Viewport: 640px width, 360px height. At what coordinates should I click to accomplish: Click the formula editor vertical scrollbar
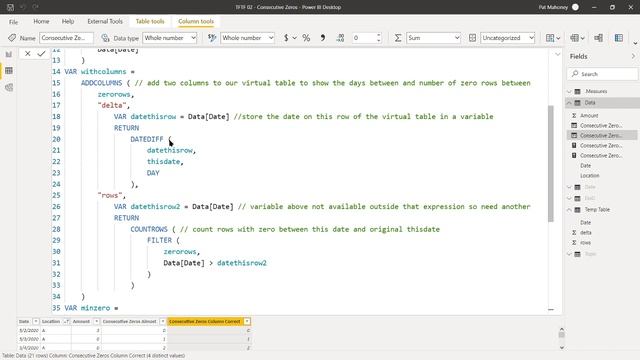[551, 163]
